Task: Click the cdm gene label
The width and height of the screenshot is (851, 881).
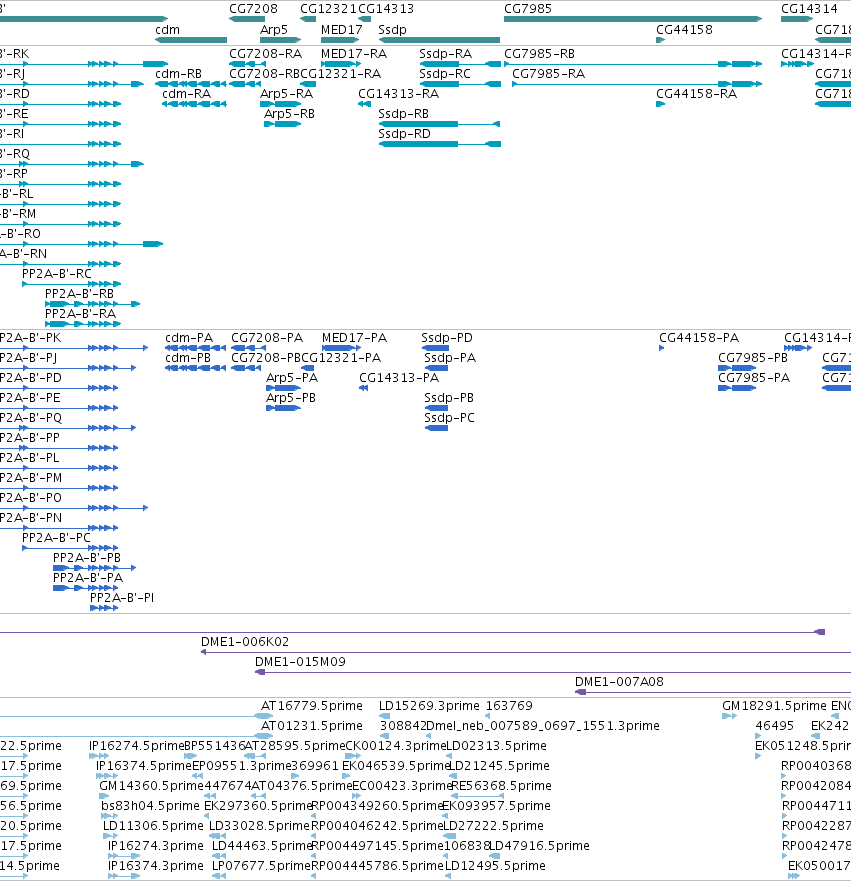Action: [167, 30]
